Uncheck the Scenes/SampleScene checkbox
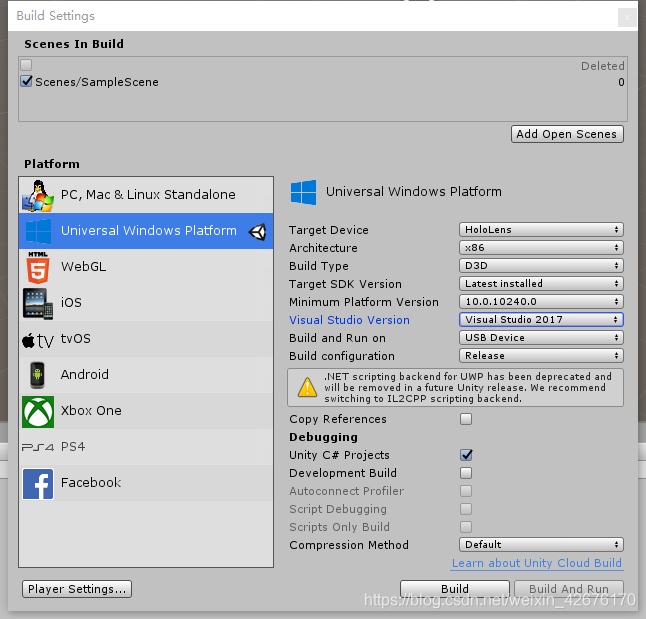This screenshot has height=619, width=646. coord(26,81)
